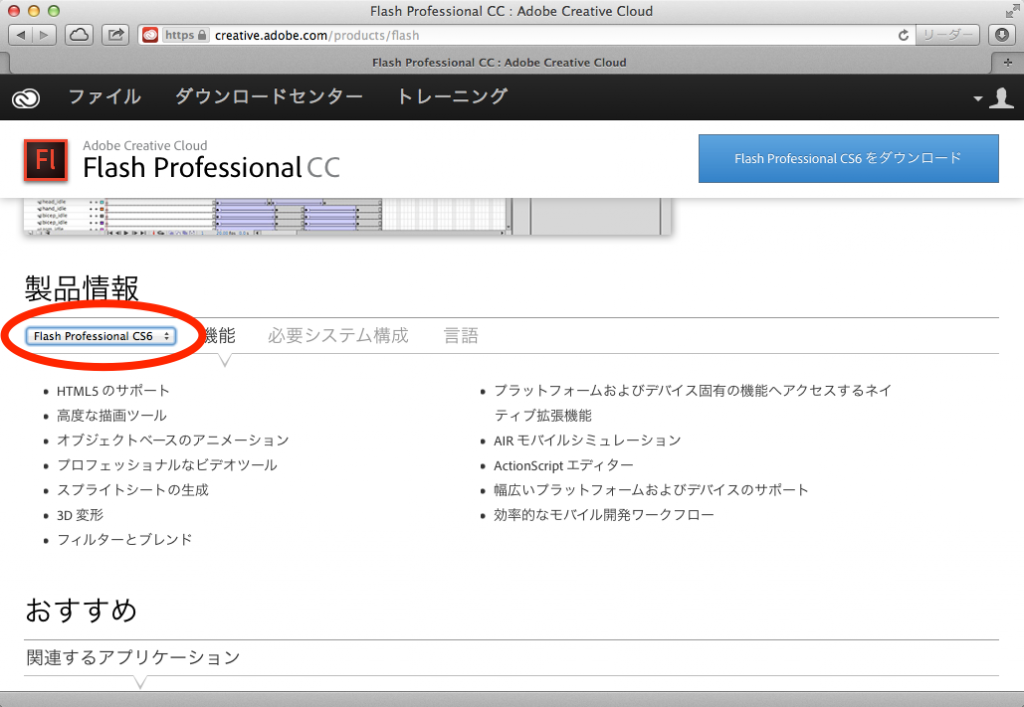Click the Creative Cloud logo in the navigation bar
Screen dimensions: 1024x707
coord(25,97)
